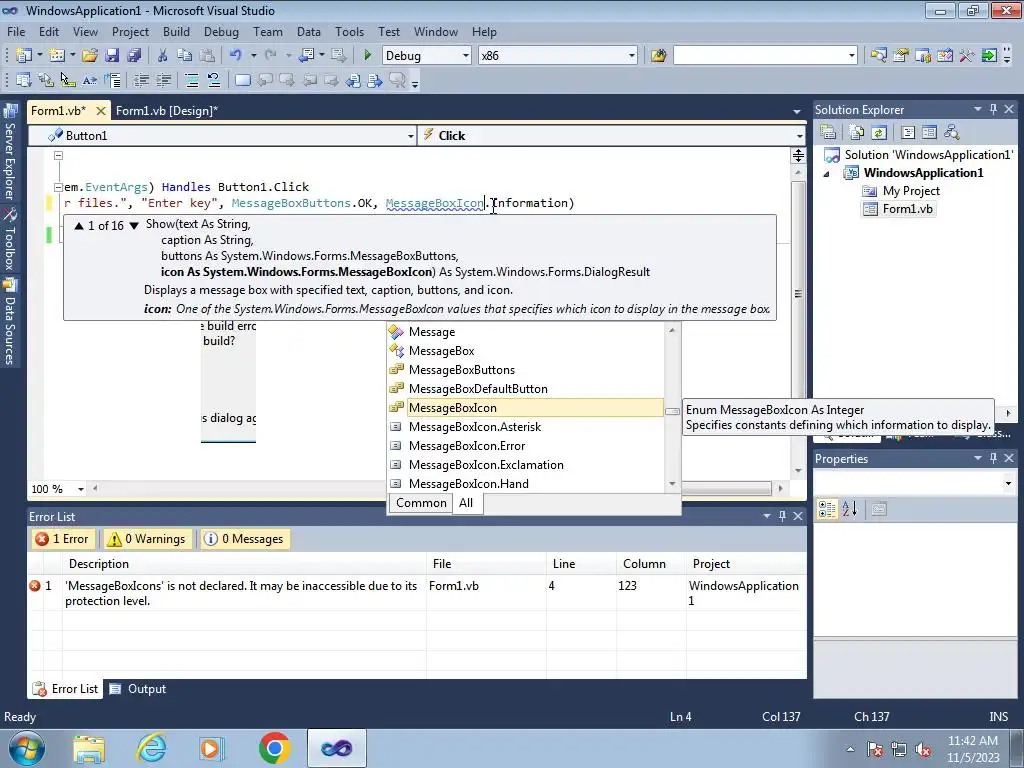The width and height of the screenshot is (1024, 768).
Task: Click the Save All icon
Action: (x=135, y=56)
